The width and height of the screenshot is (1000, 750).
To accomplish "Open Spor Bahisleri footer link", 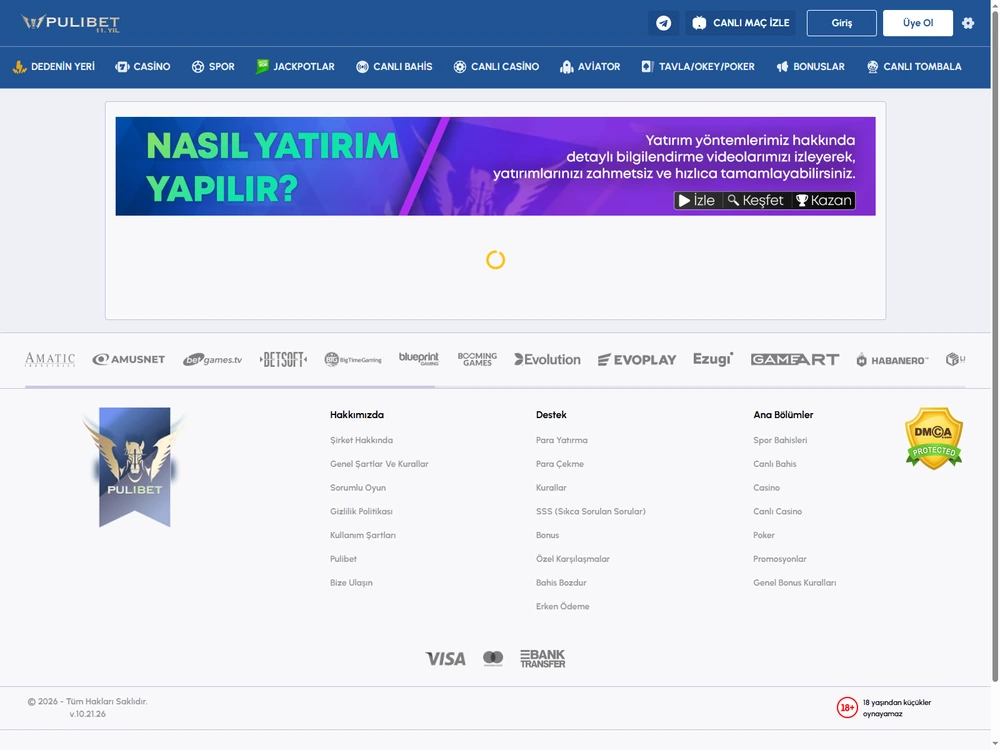I will [x=780, y=440].
